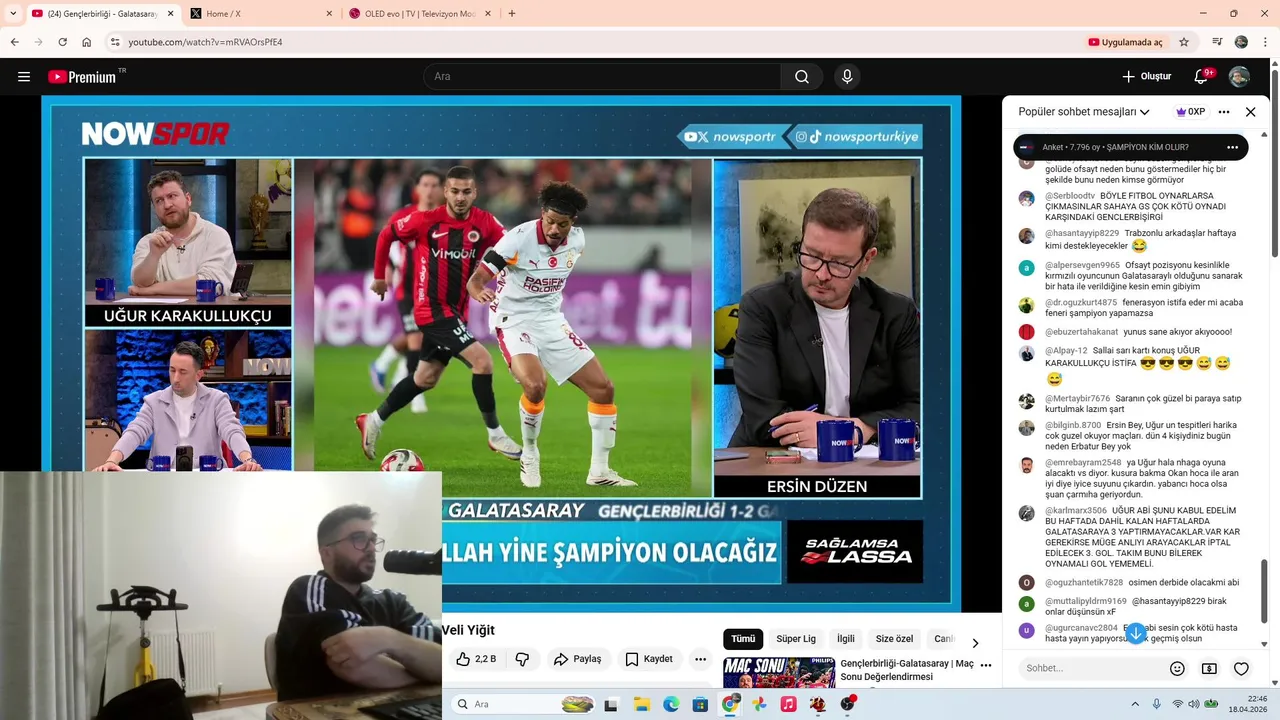Open the YouTube hamburger guide menu
1280x720 pixels.
(x=24, y=77)
